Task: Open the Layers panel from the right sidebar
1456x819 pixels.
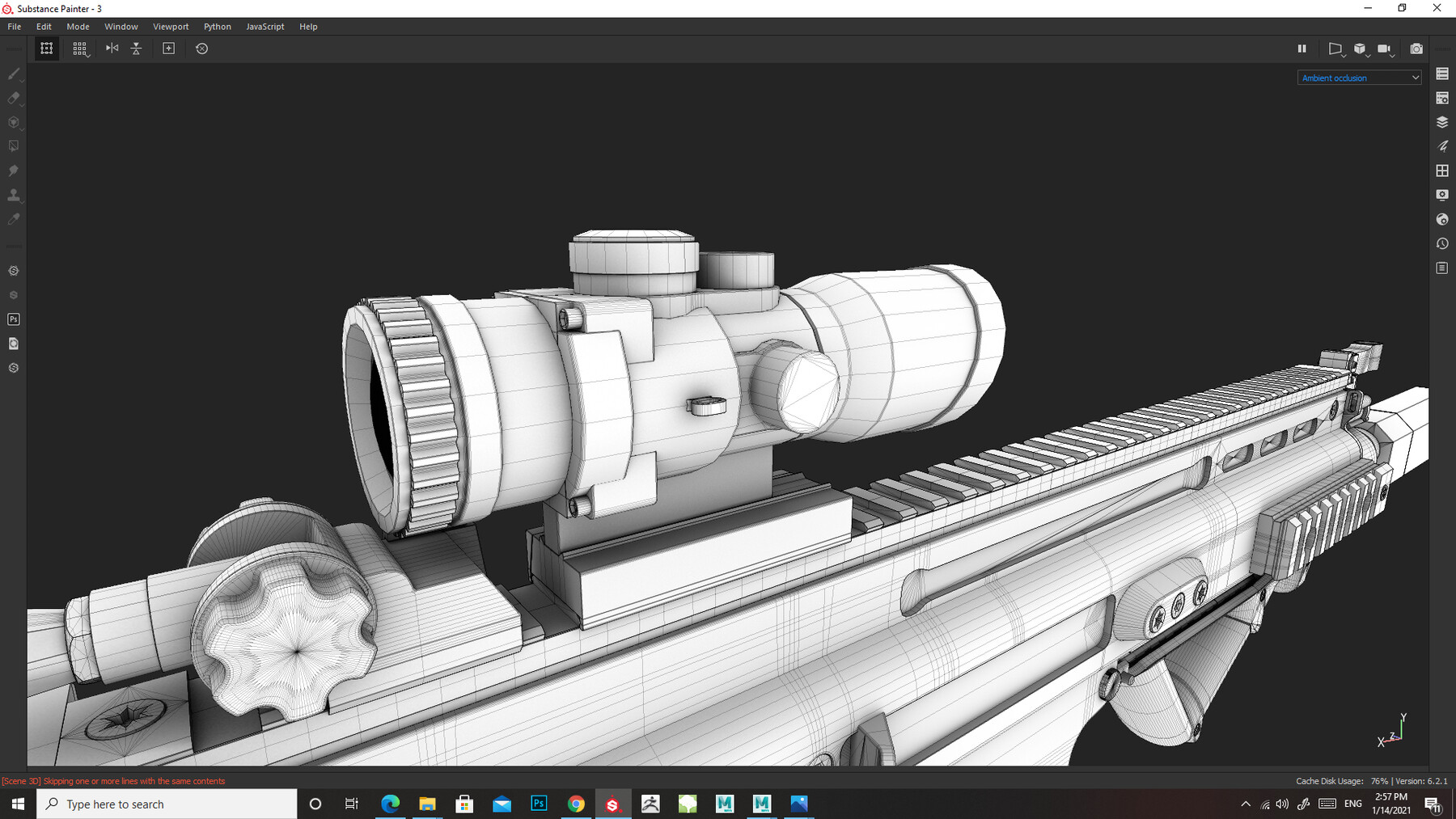Action: coord(1442,122)
